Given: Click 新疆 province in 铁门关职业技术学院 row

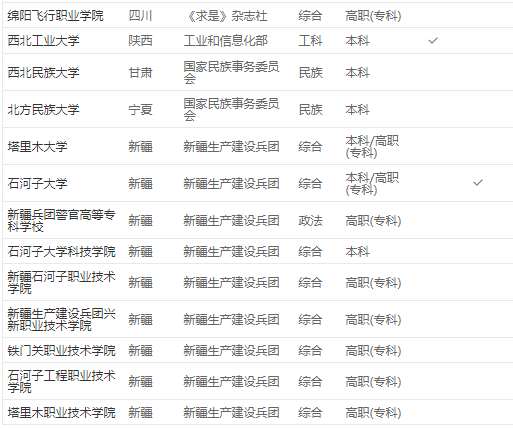Looking at the screenshot, I should pyautogui.click(x=140, y=350).
